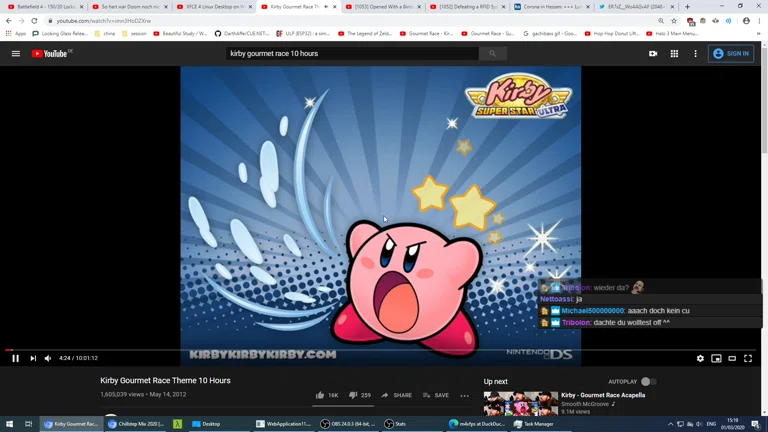
Task: Open a new browser tab with plus
Action: tap(687, 7)
